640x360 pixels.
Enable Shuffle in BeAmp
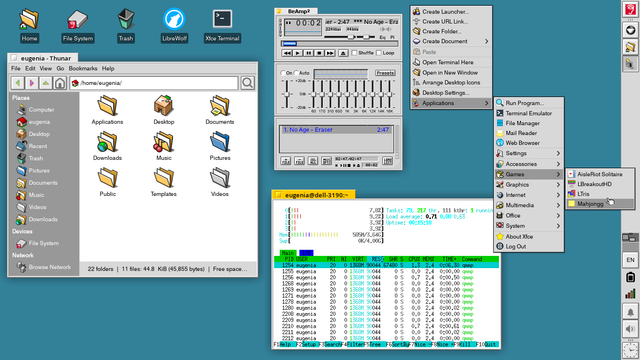(x=362, y=53)
